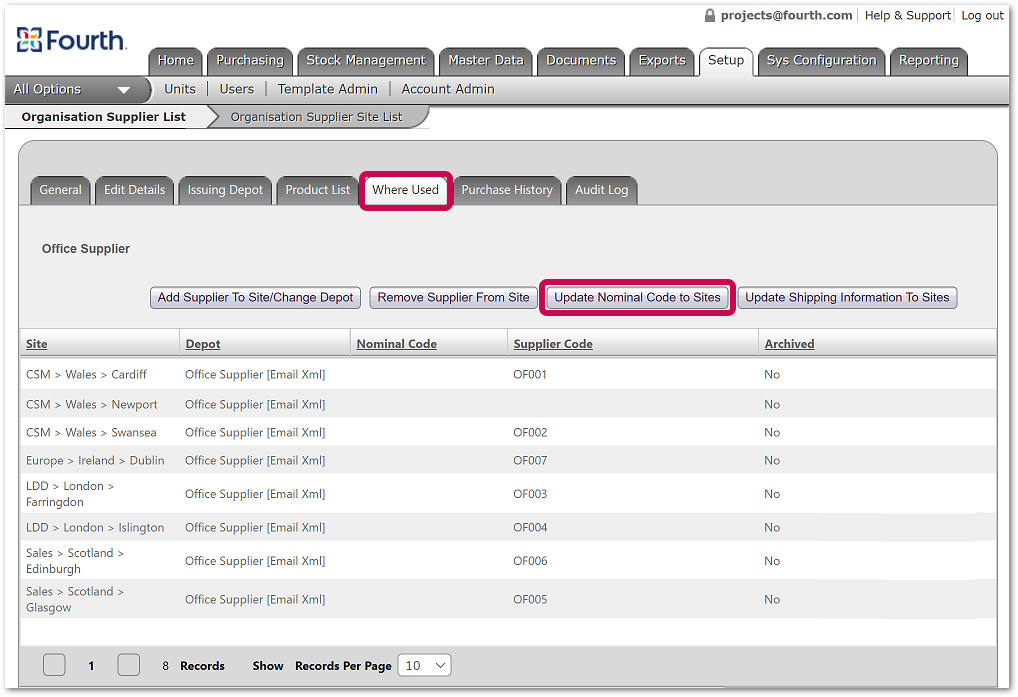Click Organisation Supplier List breadcrumb
1018x697 pixels.
point(104,117)
